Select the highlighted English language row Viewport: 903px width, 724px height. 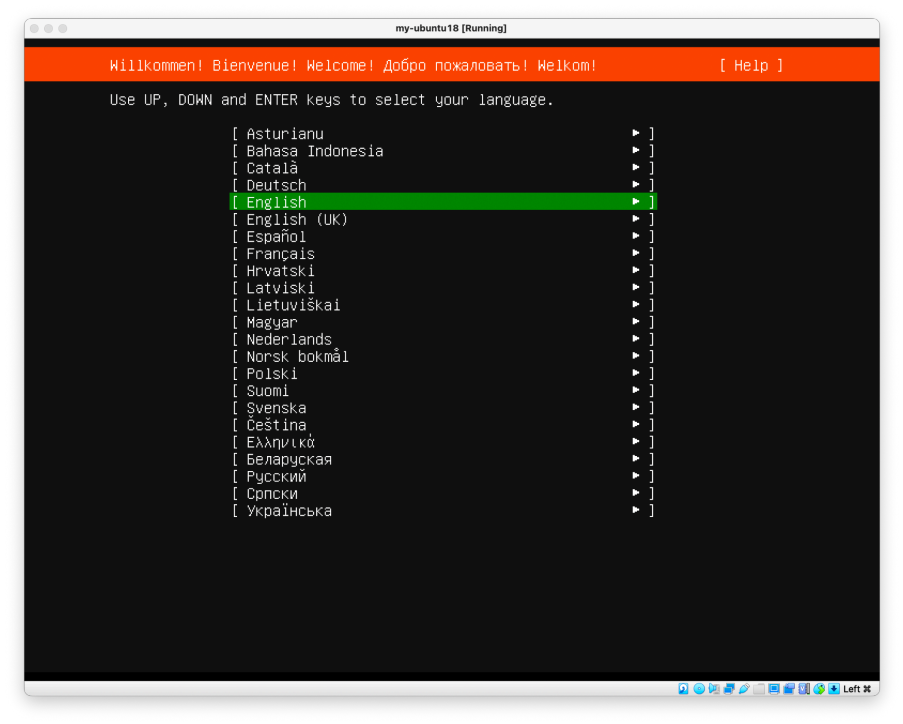pos(443,202)
